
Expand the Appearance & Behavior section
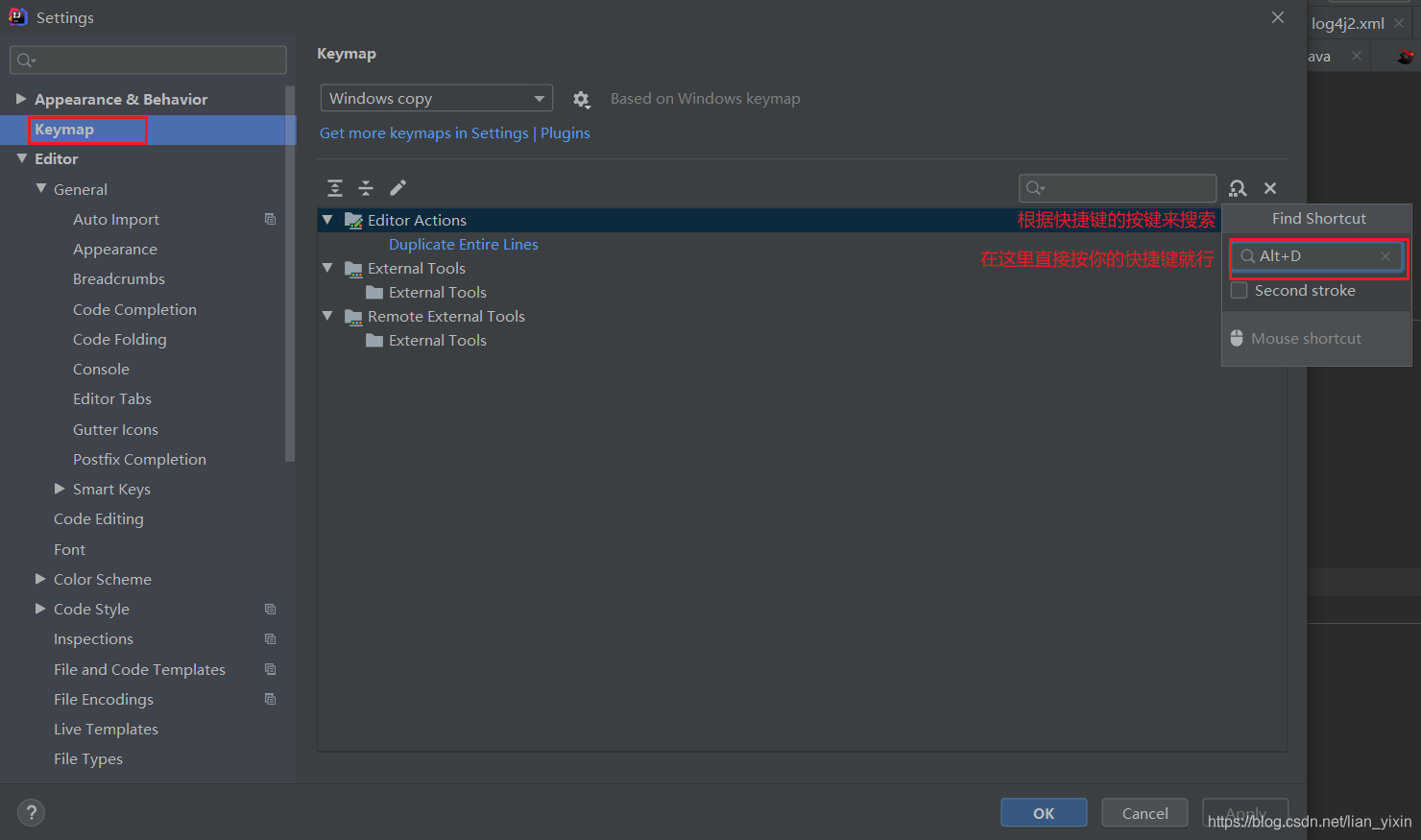(21, 99)
